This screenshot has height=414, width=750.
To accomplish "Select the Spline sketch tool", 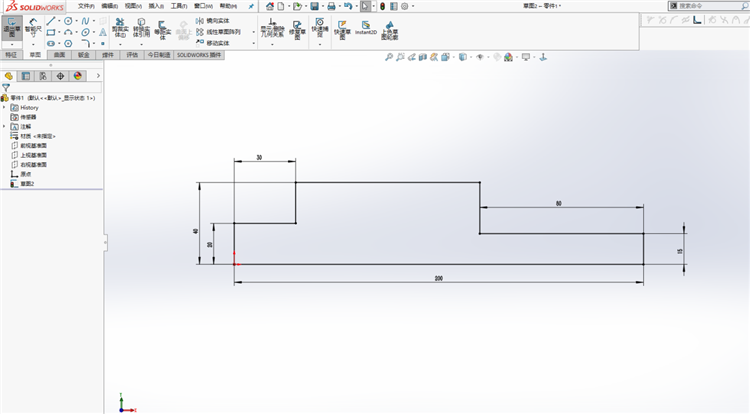I will click(85, 21).
